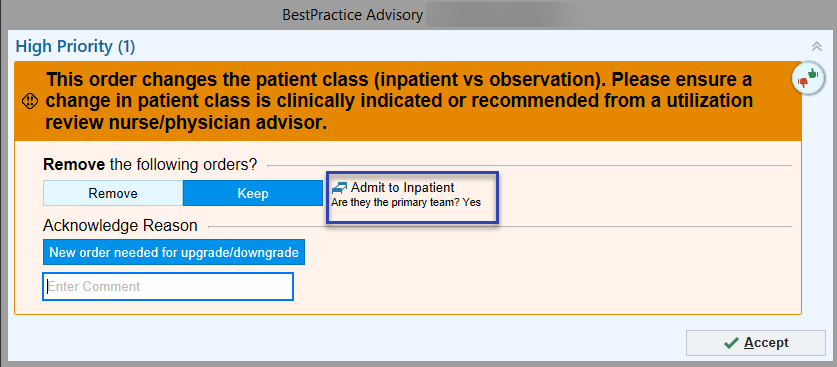Toggle New order needed for upgrade/downgrade reason
The height and width of the screenshot is (367, 837).
coord(174,252)
